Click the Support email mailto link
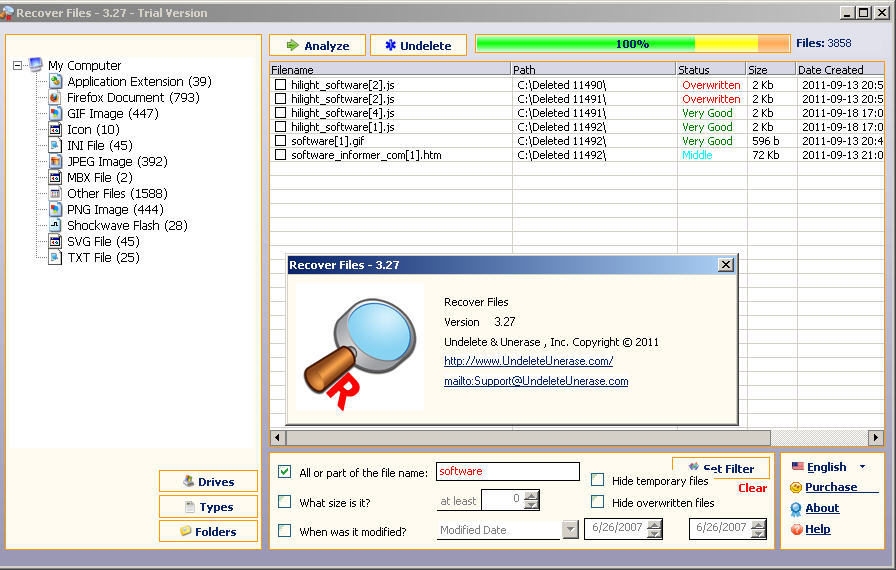Screen dimensions: 896x570 [x=536, y=381]
